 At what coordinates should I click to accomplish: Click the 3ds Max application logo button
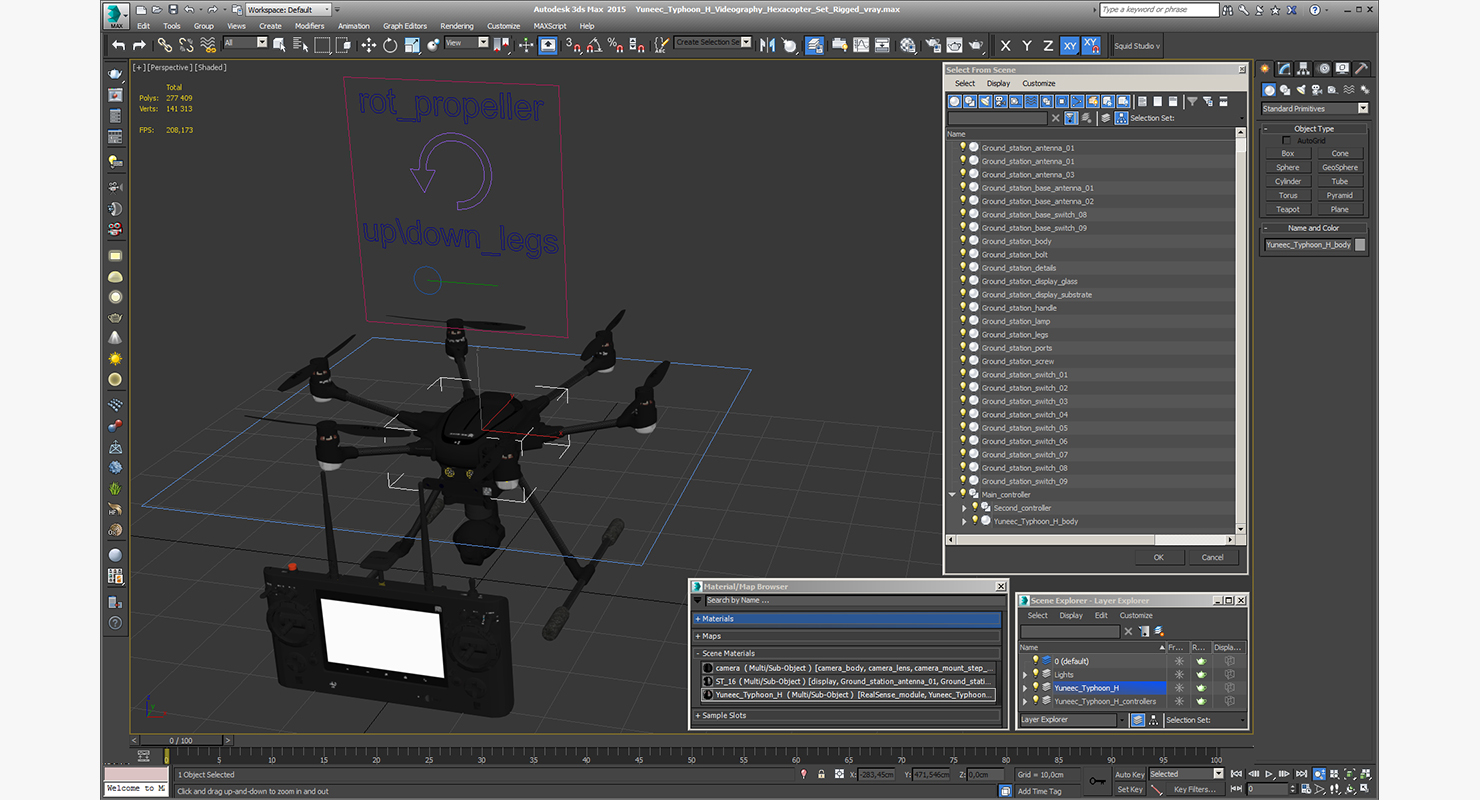pyautogui.click(x=118, y=15)
